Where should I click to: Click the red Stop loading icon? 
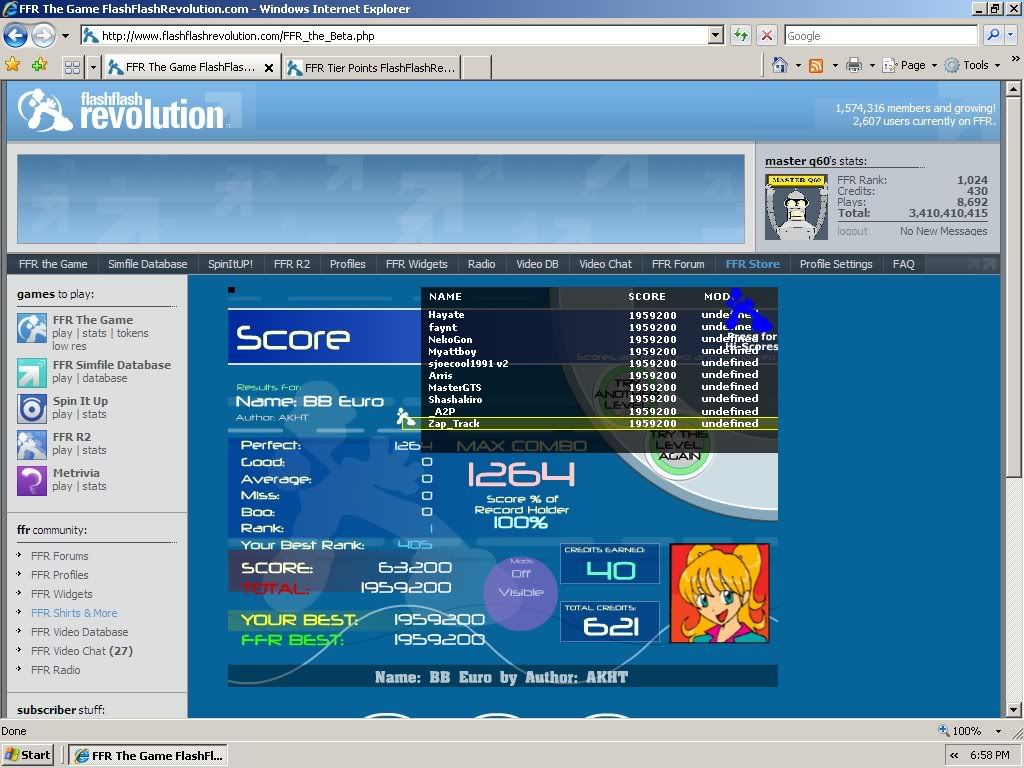pyautogui.click(x=767, y=35)
